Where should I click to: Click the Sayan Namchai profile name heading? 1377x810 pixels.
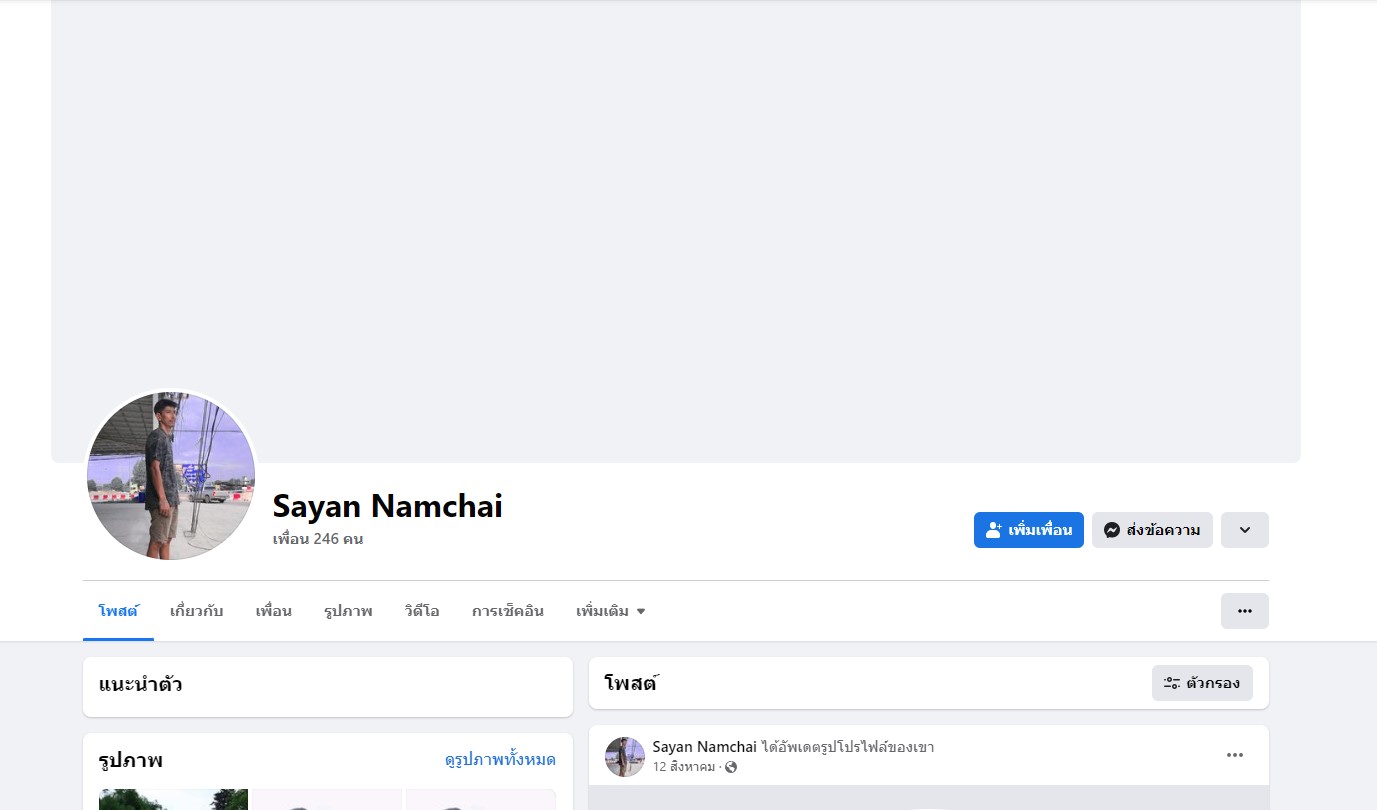pos(388,506)
